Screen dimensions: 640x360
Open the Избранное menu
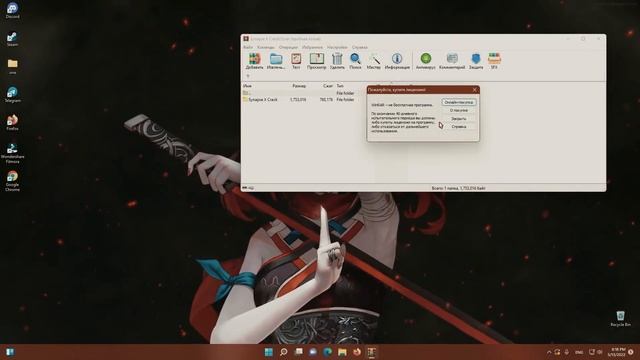pyautogui.click(x=312, y=47)
